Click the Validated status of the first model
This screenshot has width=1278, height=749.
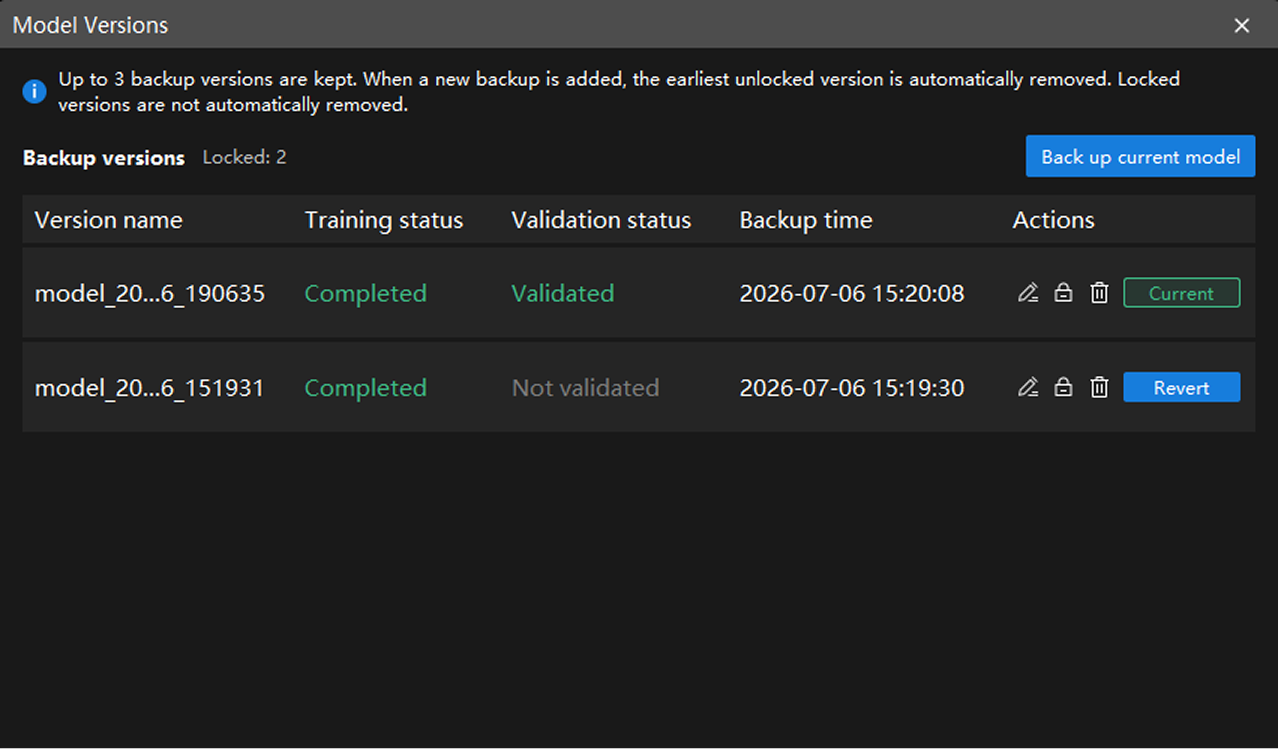[563, 293]
